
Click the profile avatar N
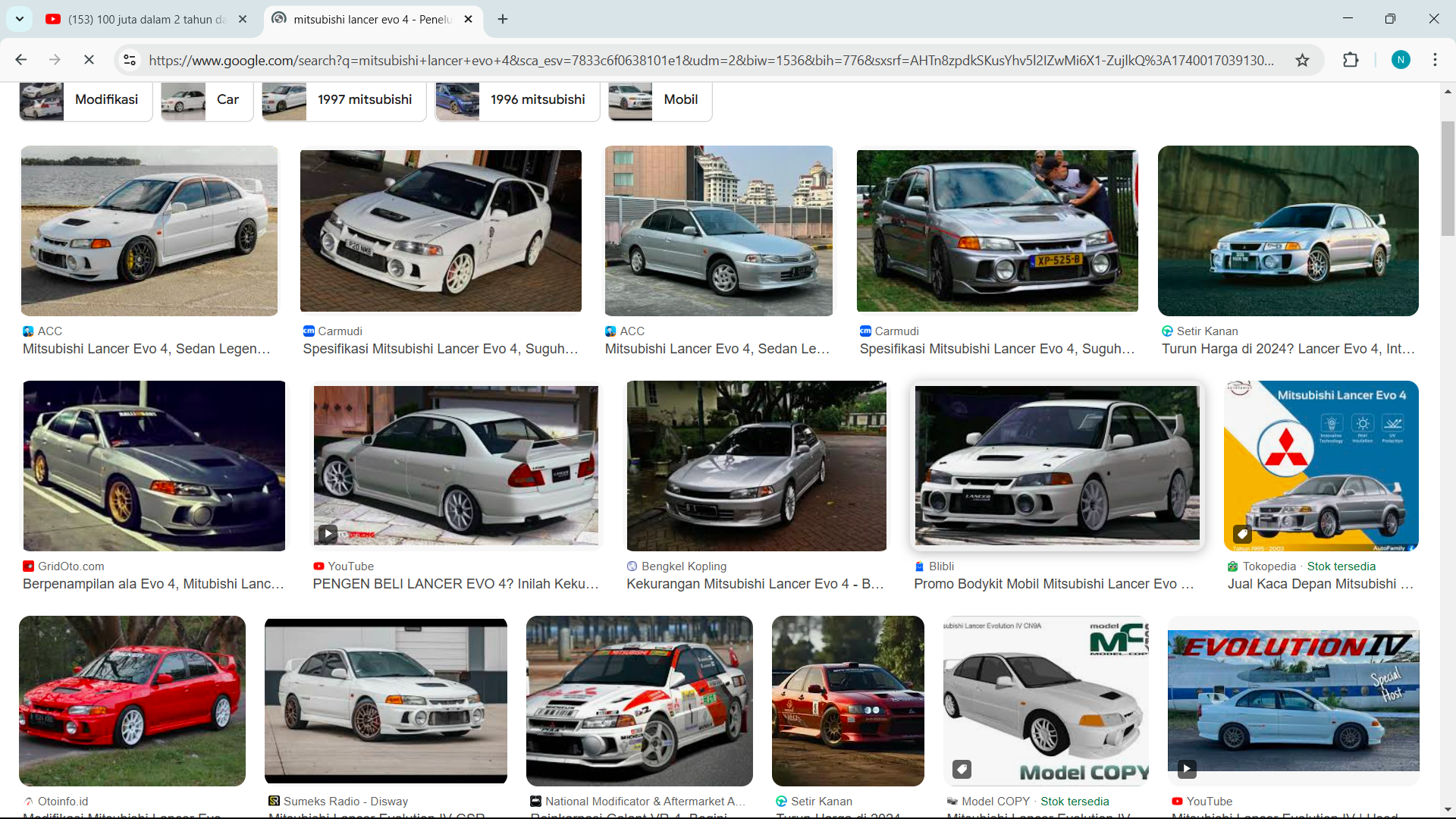click(1401, 60)
